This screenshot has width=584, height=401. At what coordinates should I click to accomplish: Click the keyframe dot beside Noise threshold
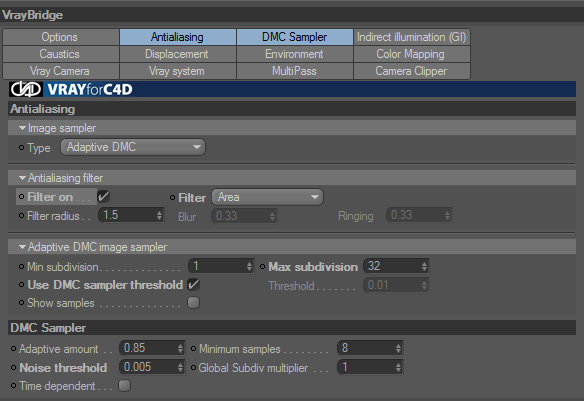point(13,367)
